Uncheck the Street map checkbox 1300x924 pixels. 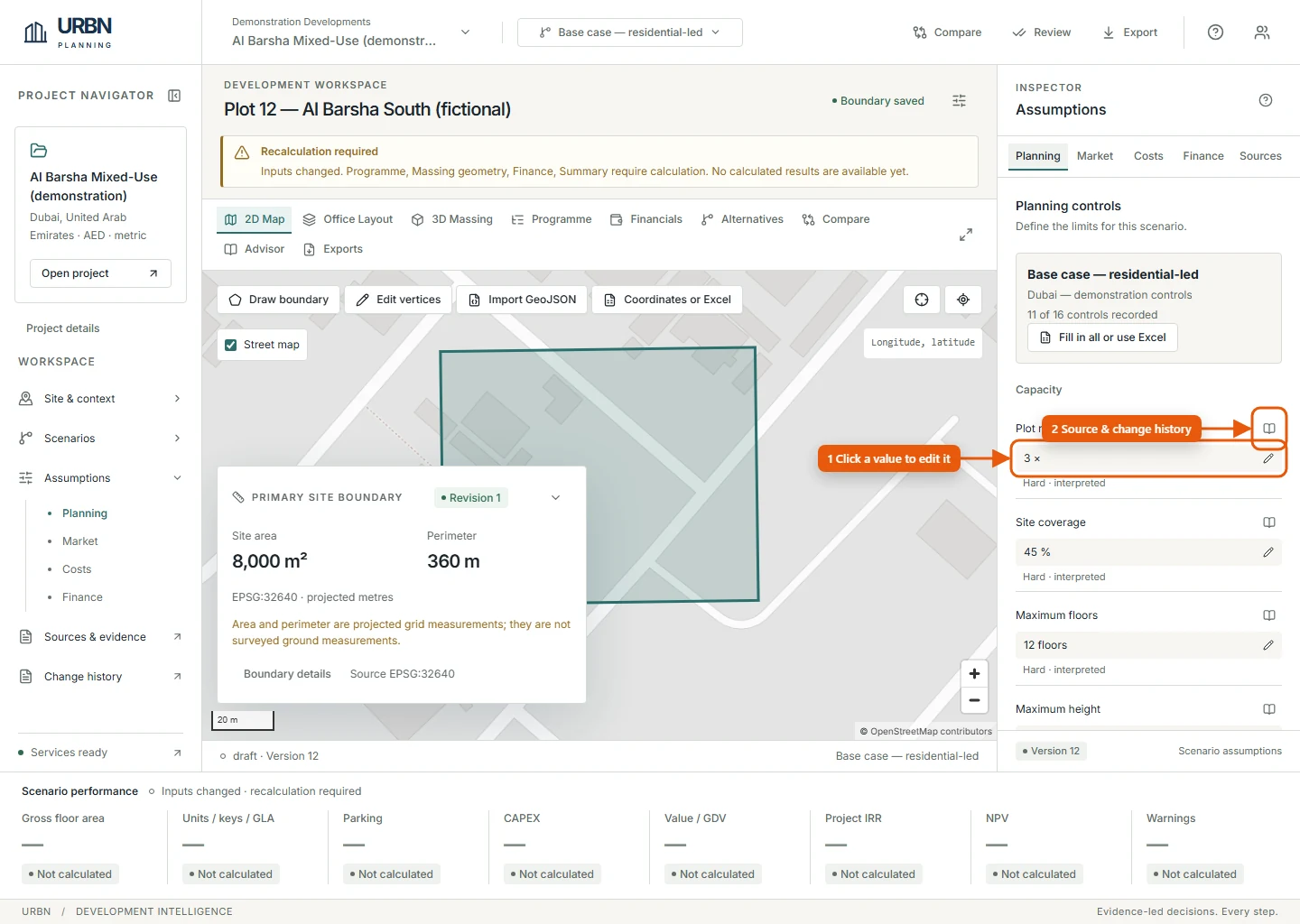point(231,345)
